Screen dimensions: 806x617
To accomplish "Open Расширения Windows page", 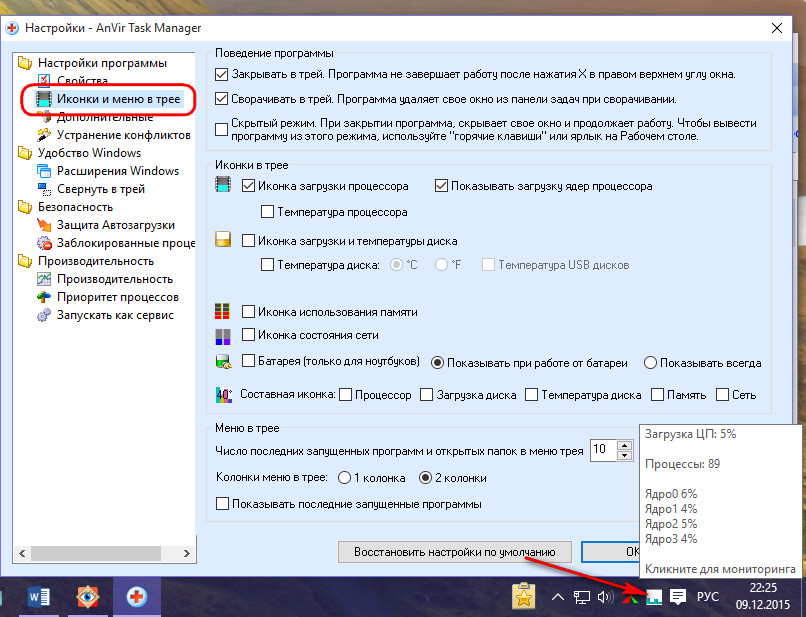I will pos(118,171).
